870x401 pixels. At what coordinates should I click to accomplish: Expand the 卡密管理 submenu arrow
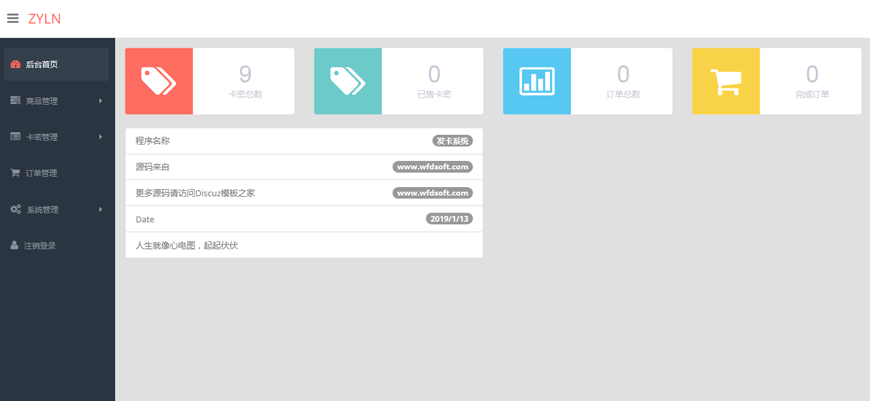coord(100,137)
